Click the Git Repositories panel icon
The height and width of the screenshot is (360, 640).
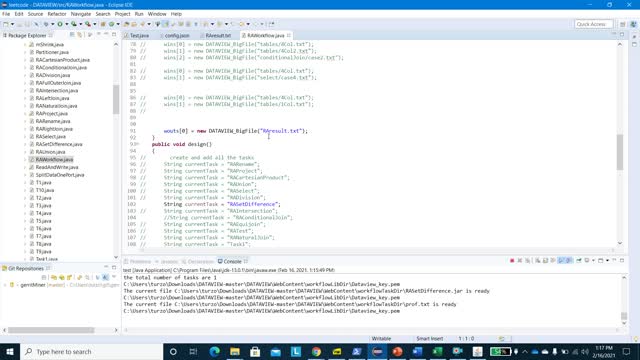[x=4, y=268]
